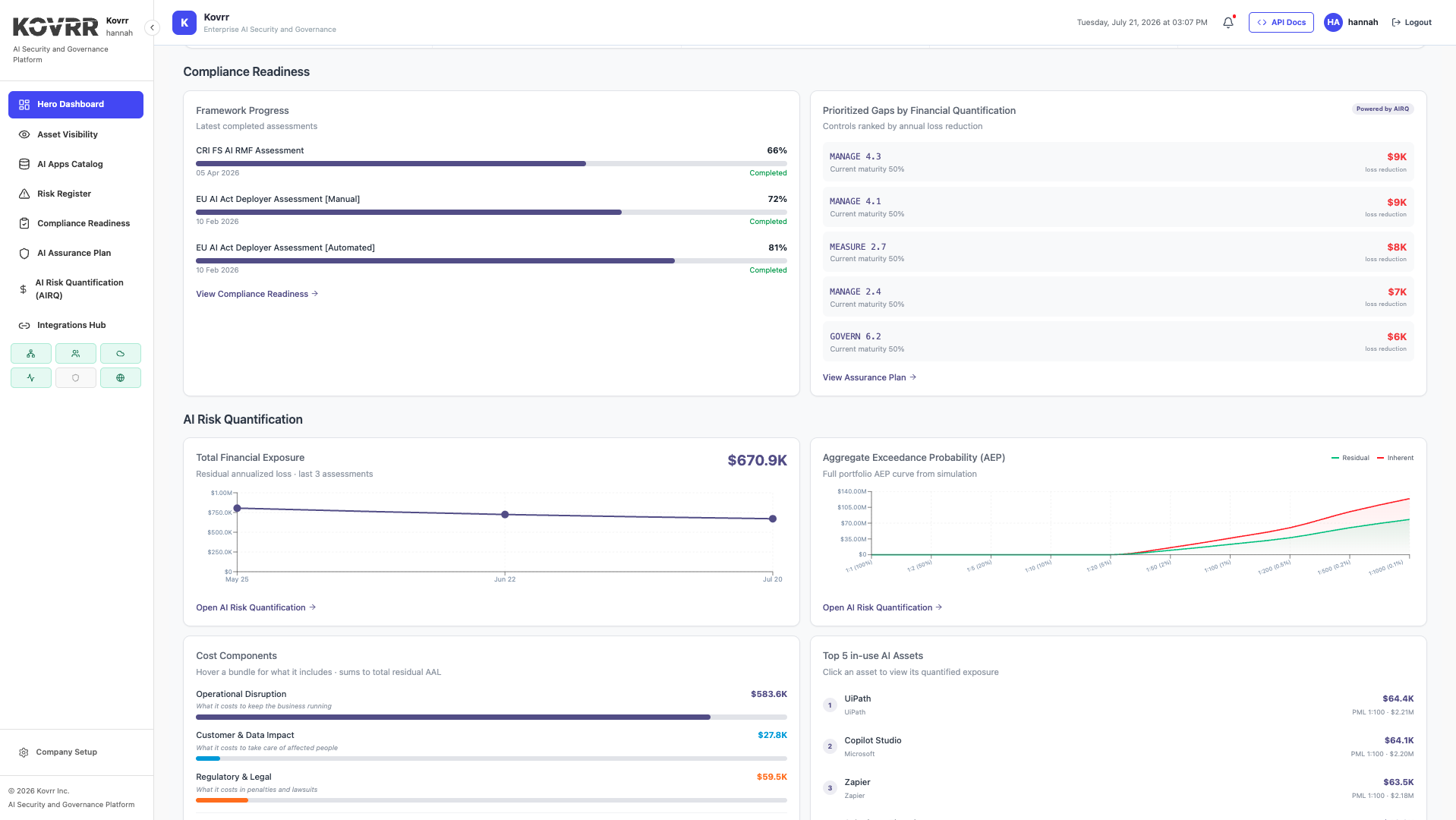Click the org-chart integration tile
This screenshot has height=820, width=1456.
[x=31, y=354]
